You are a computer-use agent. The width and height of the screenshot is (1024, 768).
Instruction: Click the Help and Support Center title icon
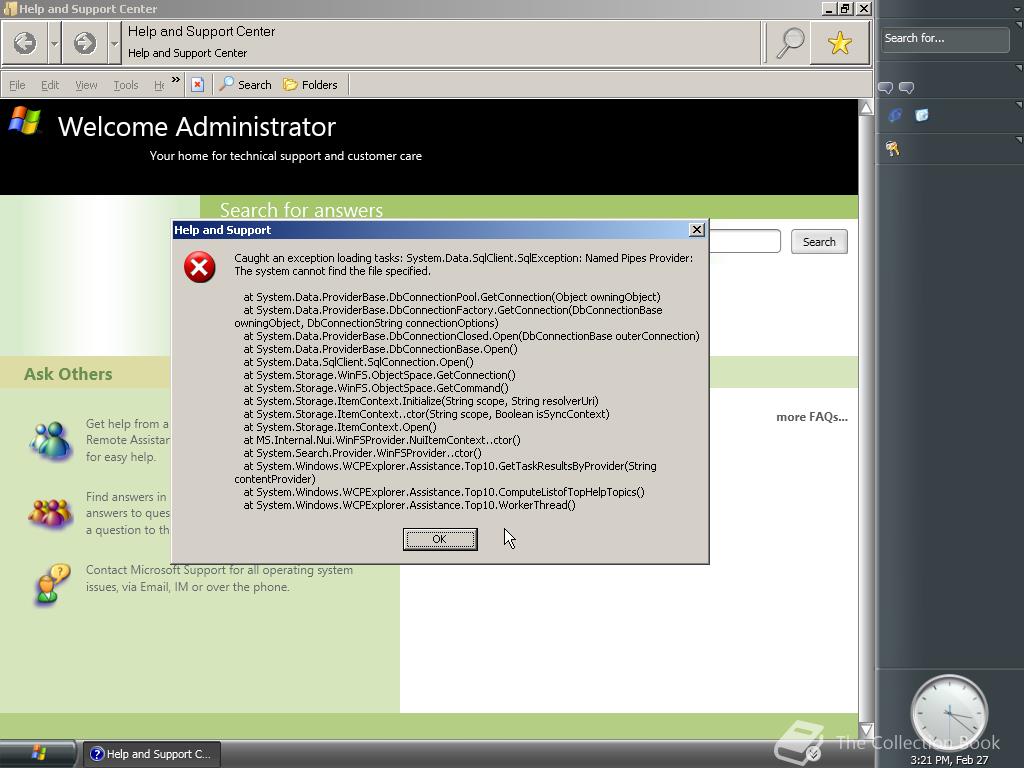coord(10,8)
